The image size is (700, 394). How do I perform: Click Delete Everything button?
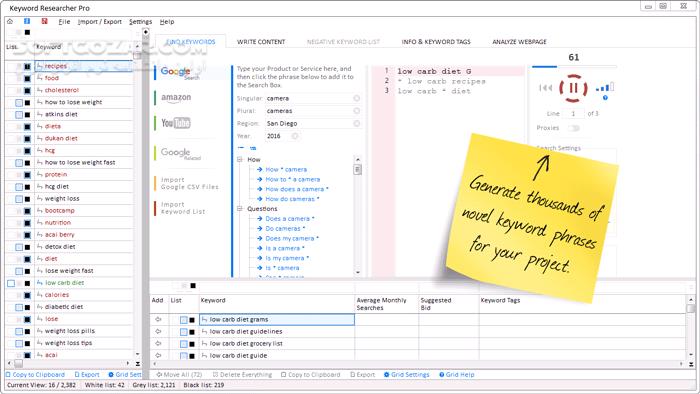(242, 375)
